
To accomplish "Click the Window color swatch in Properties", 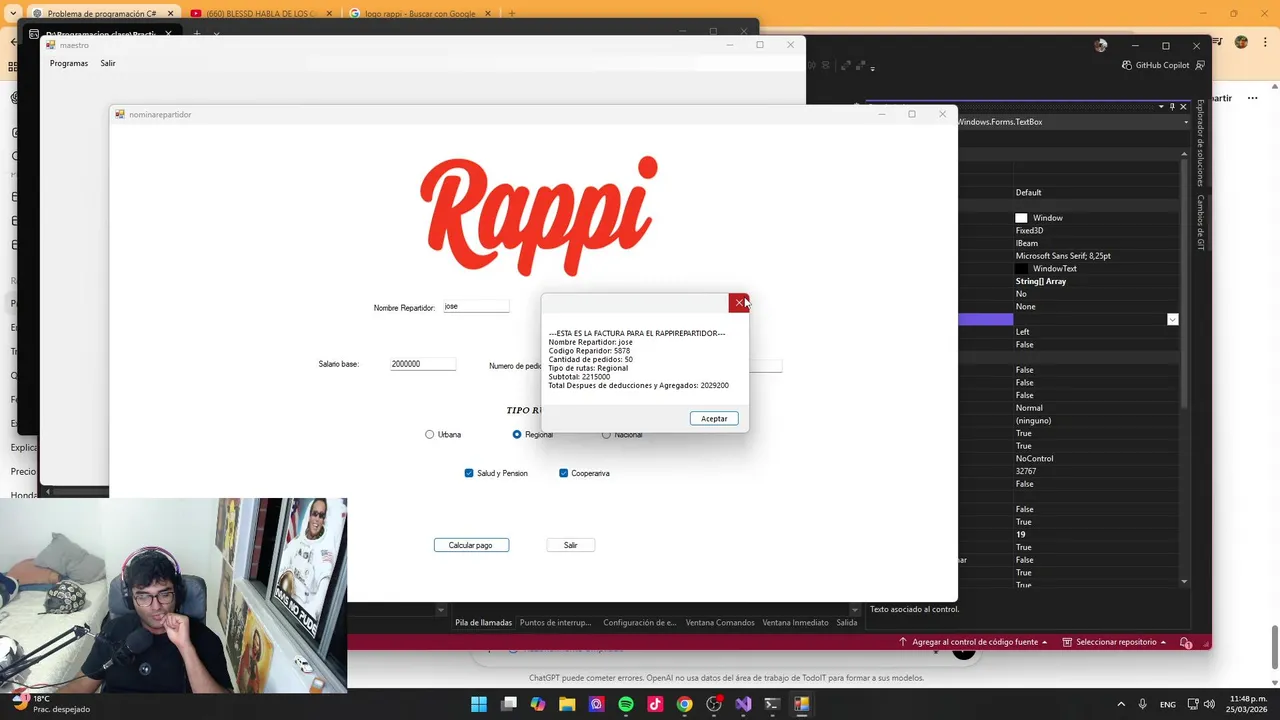I will coord(1021,218).
